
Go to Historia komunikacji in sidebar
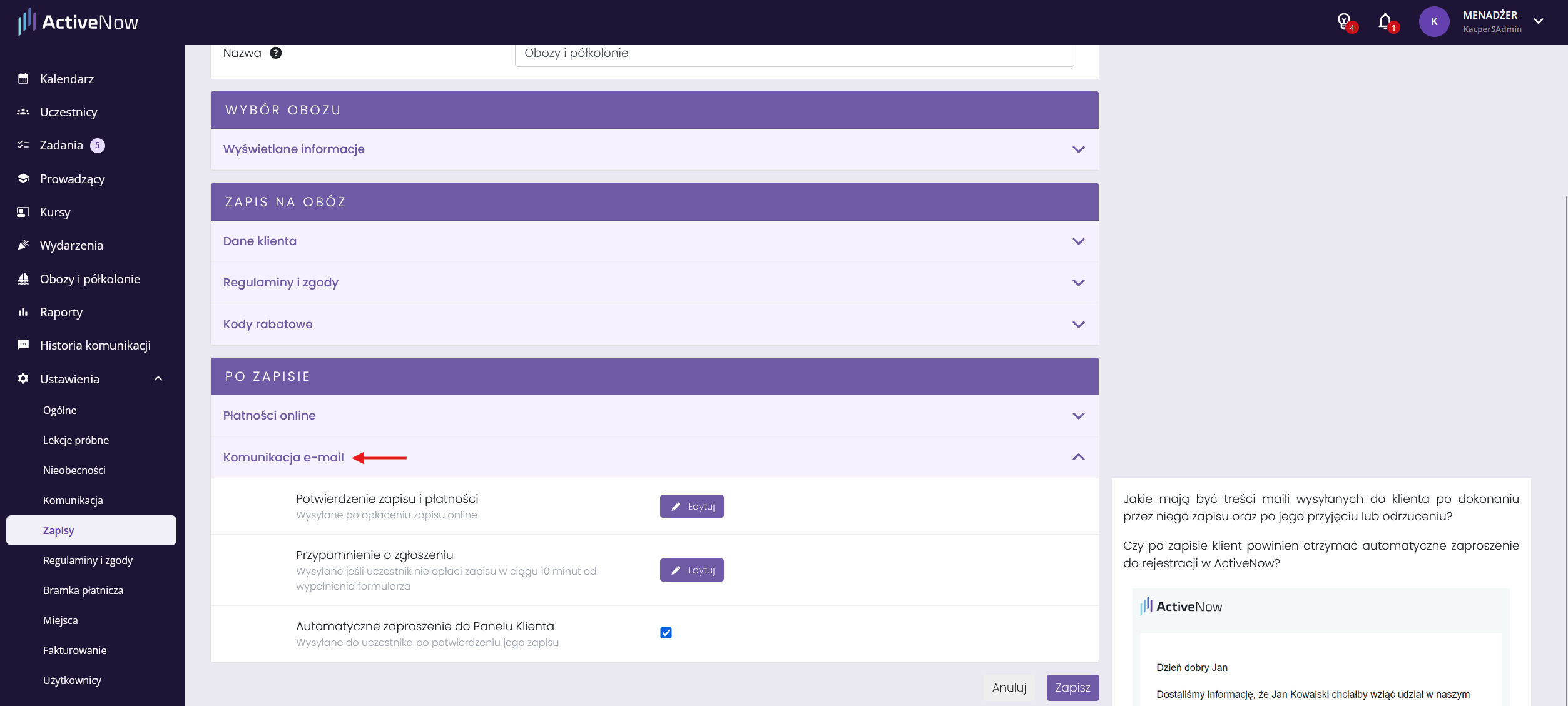tap(95, 345)
